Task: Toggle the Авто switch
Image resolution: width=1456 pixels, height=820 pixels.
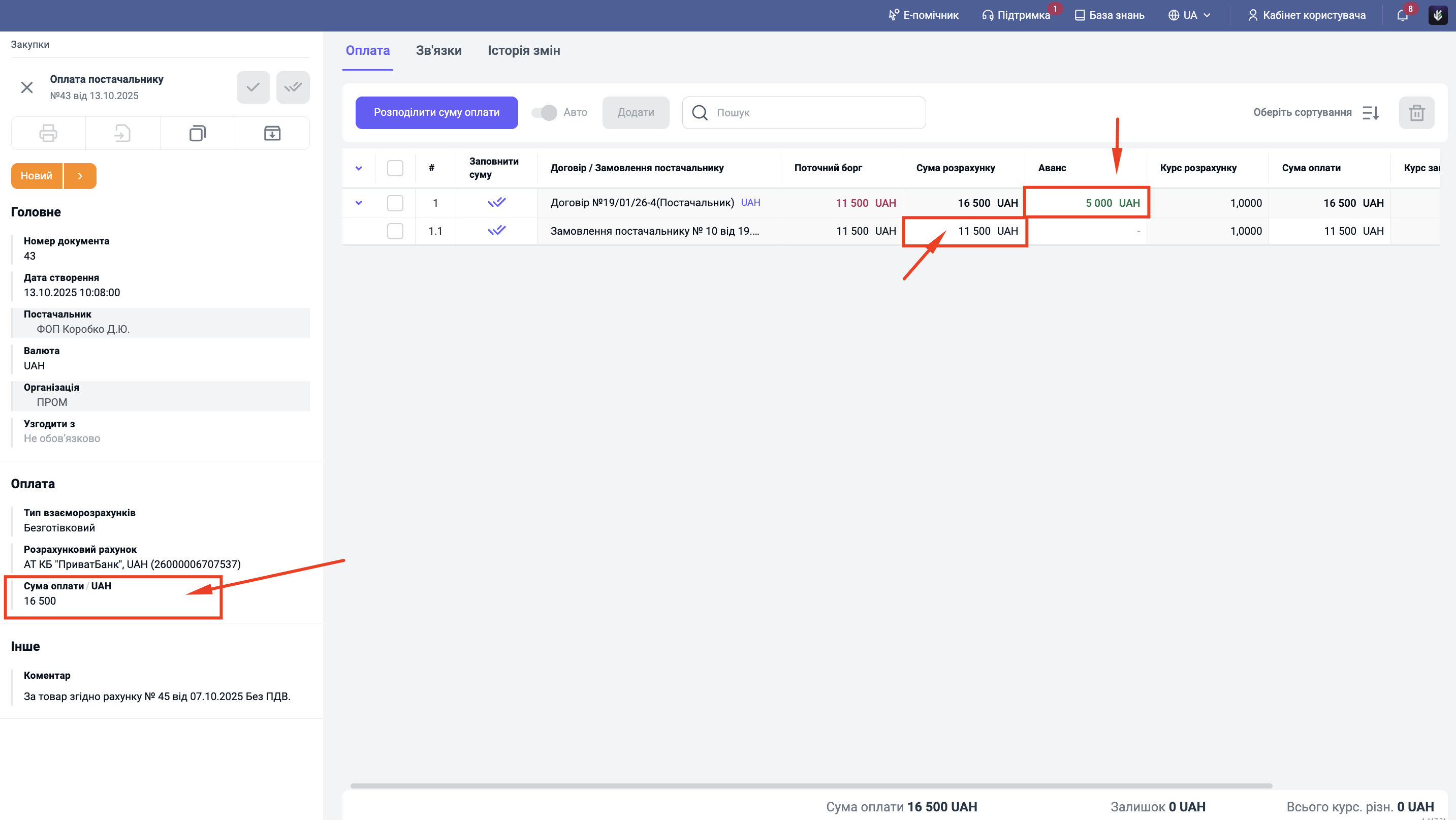Action: click(x=544, y=112)
